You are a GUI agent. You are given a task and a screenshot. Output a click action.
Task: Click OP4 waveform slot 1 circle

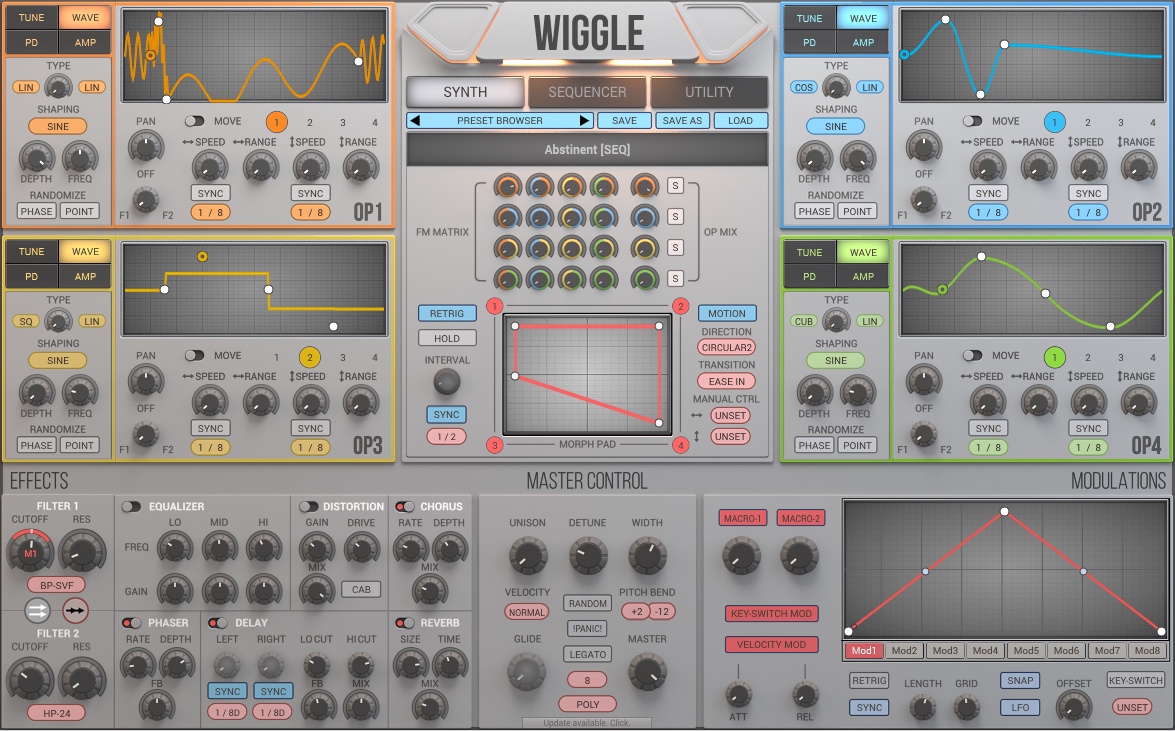point(1054,357)
